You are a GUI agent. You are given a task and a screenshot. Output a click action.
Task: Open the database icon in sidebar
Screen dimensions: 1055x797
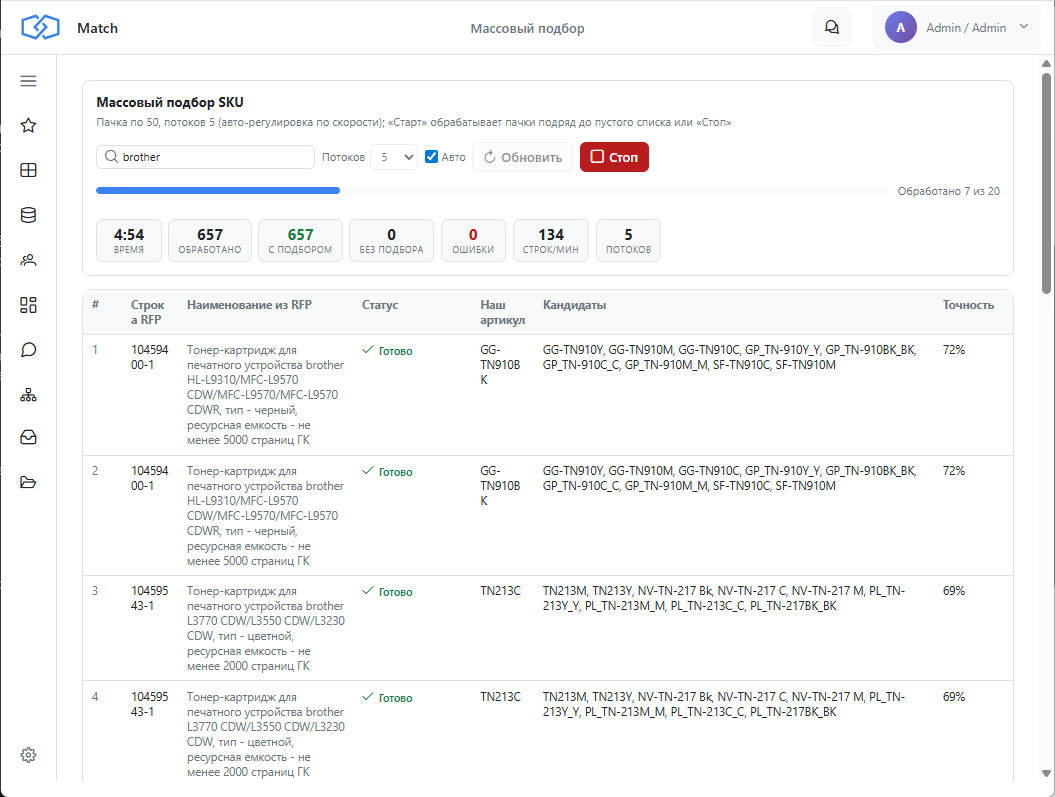coord(28,215)
